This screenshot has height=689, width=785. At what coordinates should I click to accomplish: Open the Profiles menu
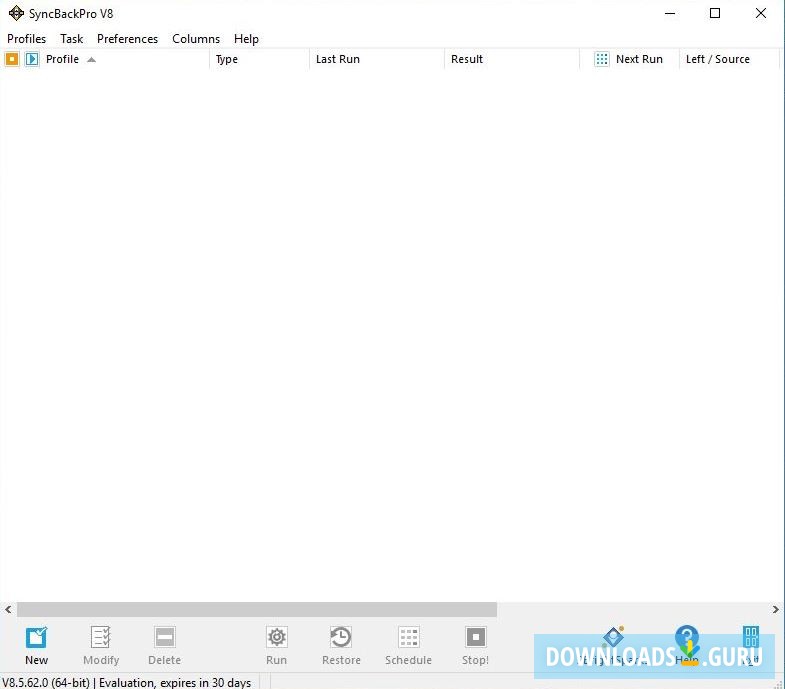[27, 39]
